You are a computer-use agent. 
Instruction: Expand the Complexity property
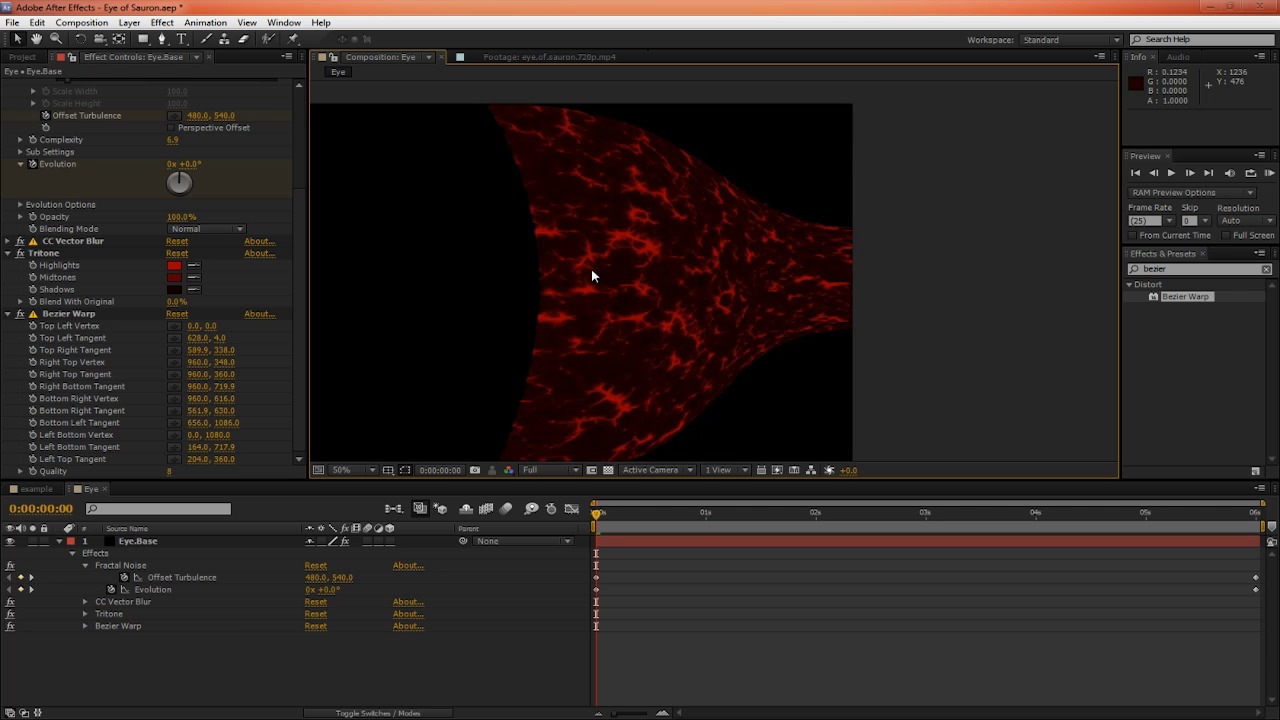pyautogui.click(x=20, y=140)
